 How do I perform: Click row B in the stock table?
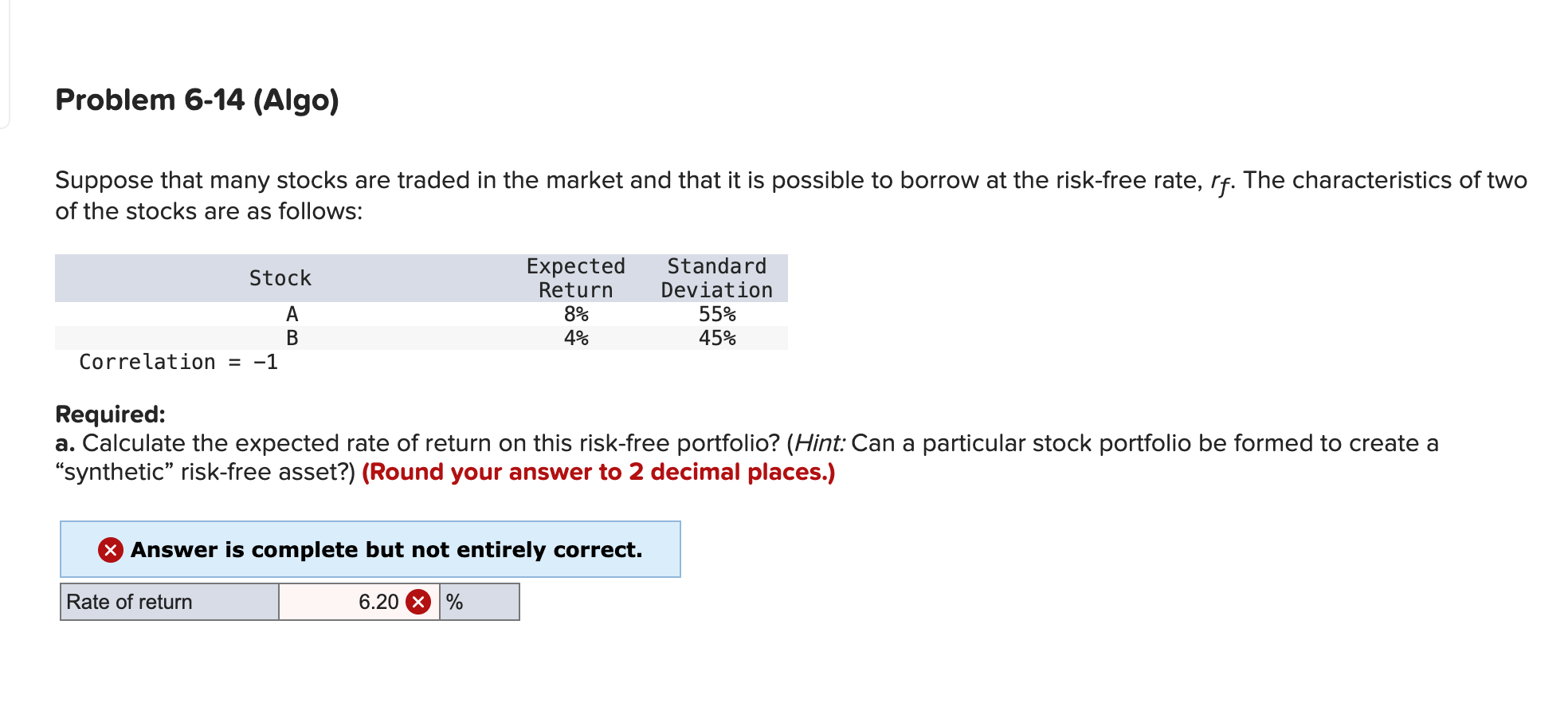(x=292, y=338)
